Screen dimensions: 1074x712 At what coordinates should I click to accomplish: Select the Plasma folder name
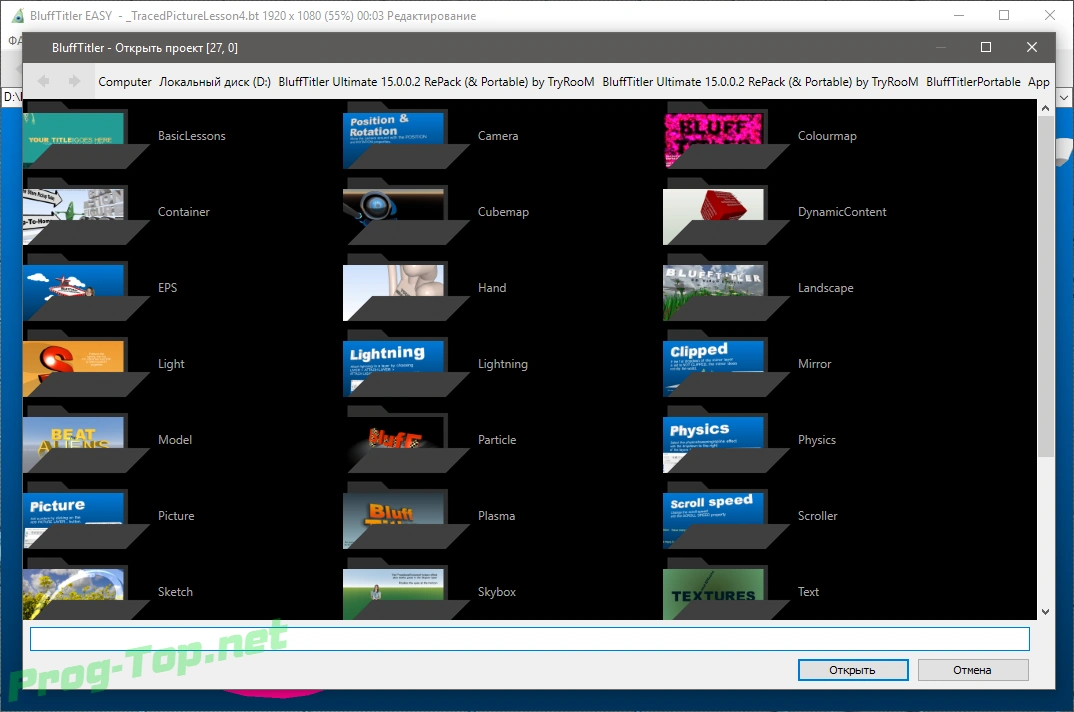(496, 516)
